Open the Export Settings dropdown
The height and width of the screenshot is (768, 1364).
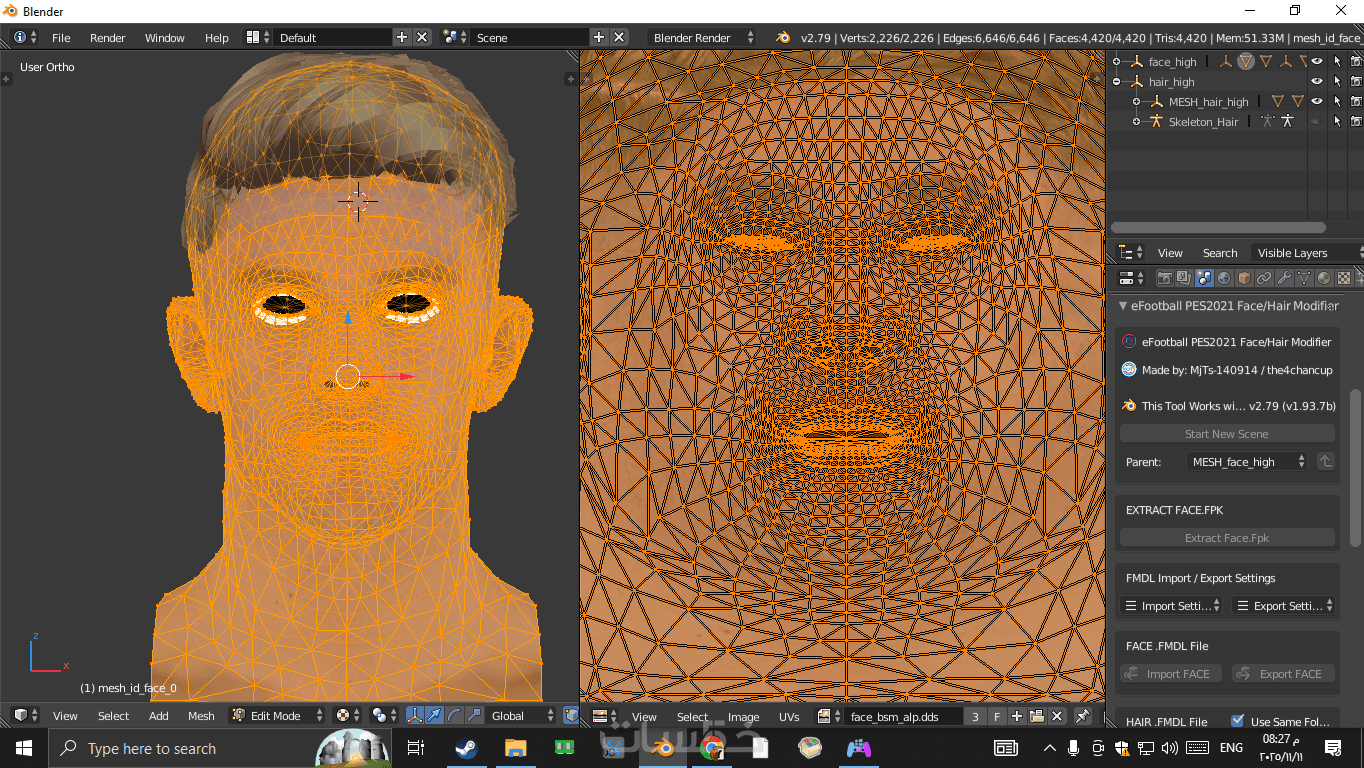click(x=1283, y=606)
